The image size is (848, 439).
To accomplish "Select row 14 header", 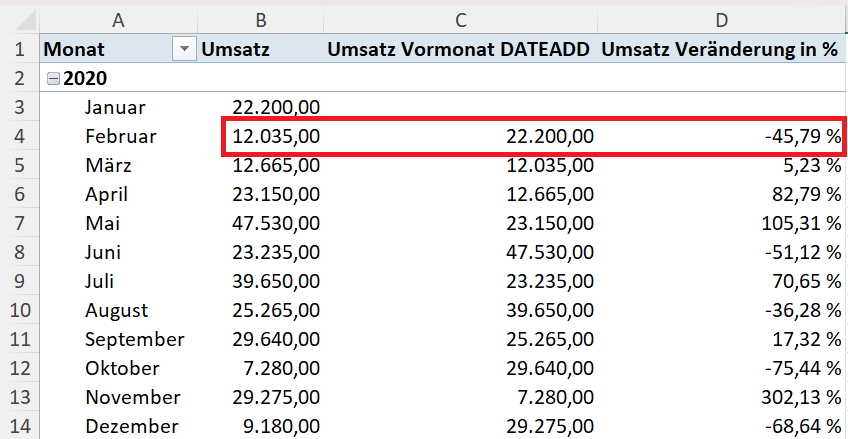I will tap(19, 426).
